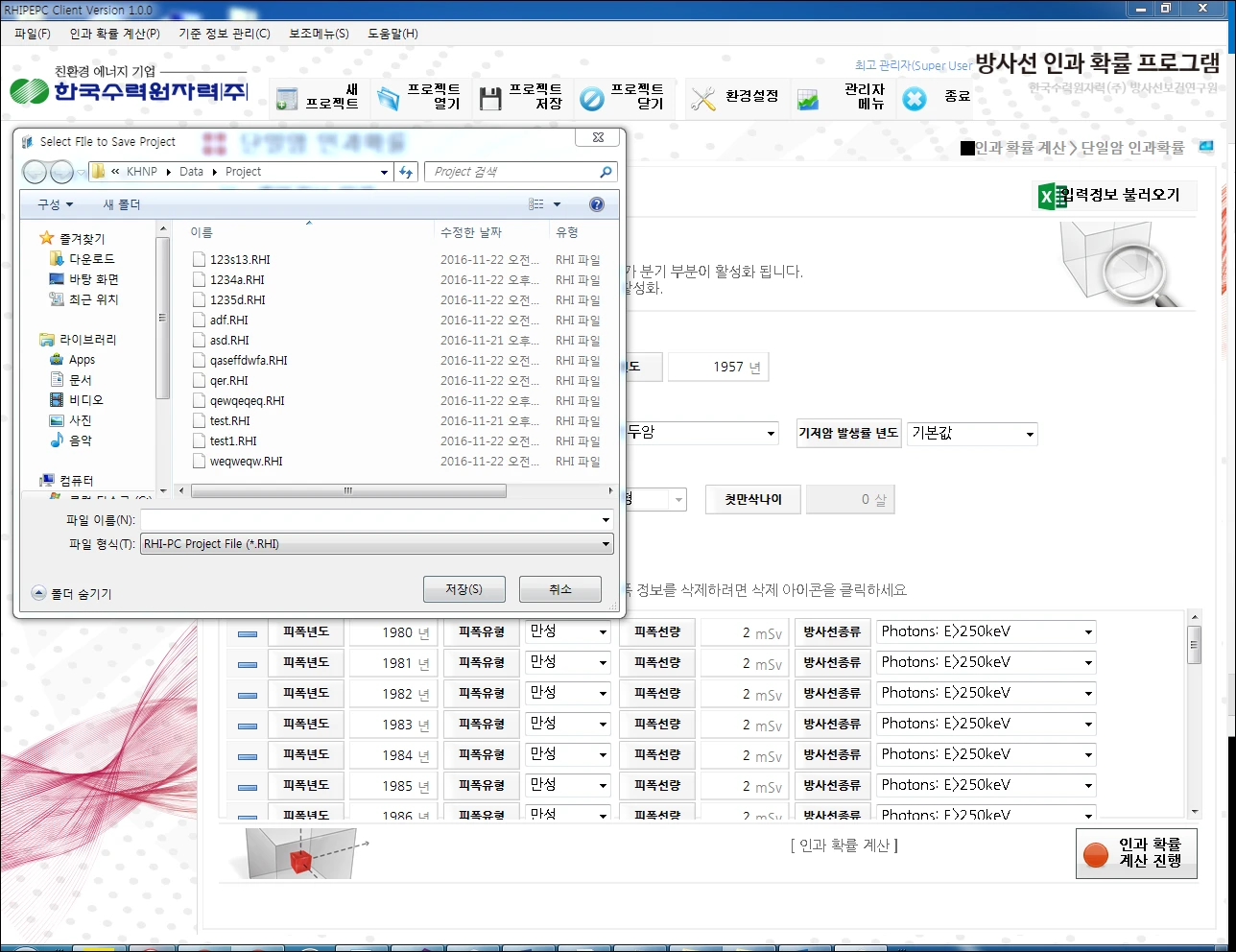Open 인과 확률 계산(P) menu

114,34
